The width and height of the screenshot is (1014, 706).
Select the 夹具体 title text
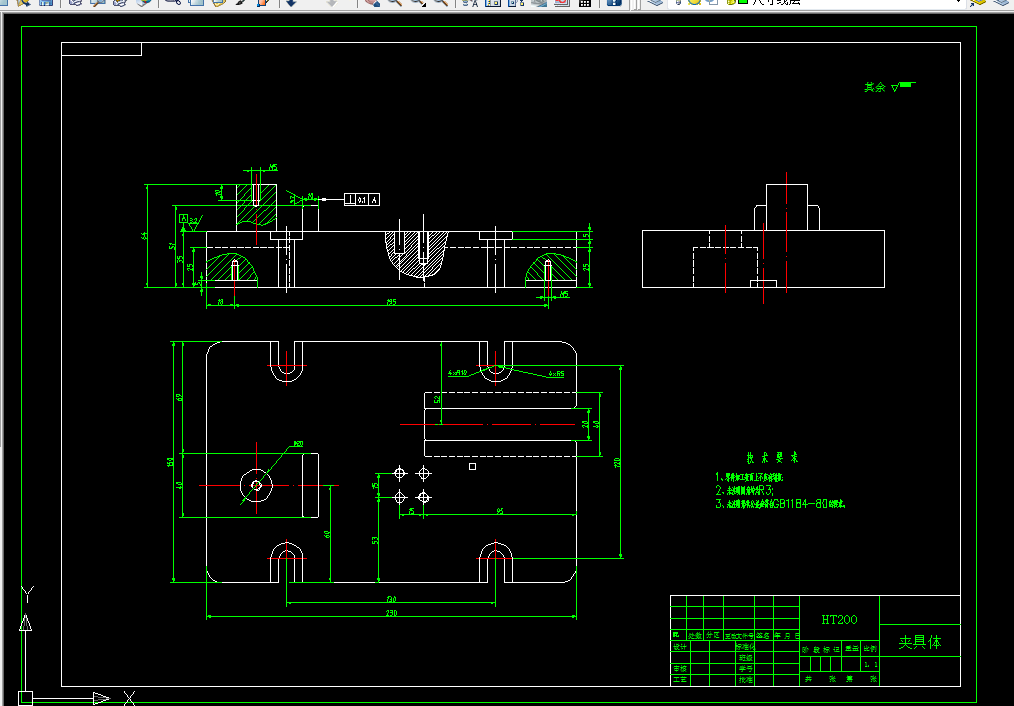[920, 642]
